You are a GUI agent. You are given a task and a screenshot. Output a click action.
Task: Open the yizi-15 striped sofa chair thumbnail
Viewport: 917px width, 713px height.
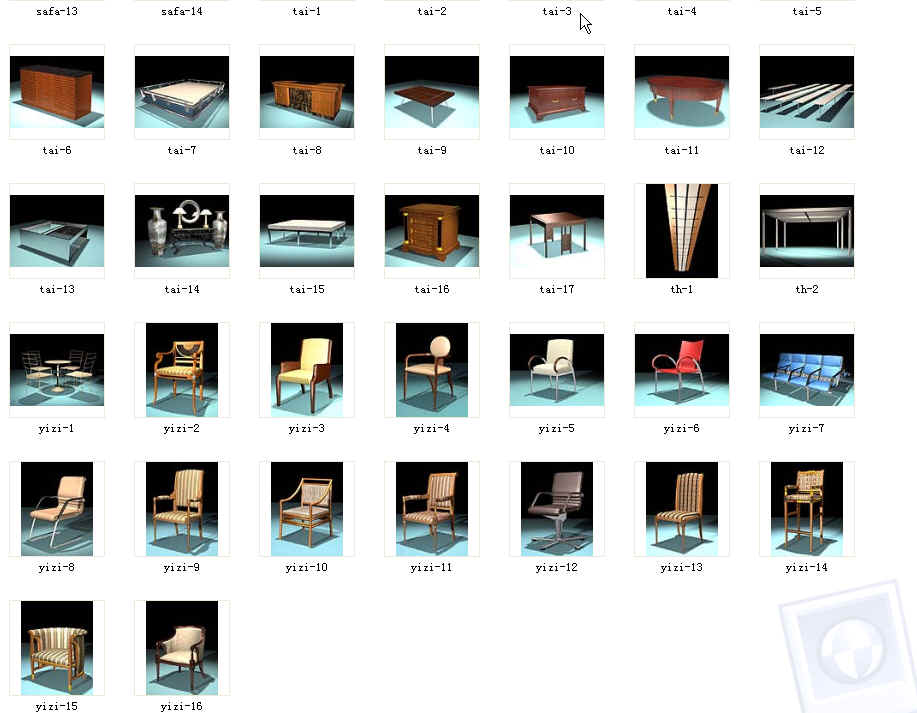coord(57,648)
